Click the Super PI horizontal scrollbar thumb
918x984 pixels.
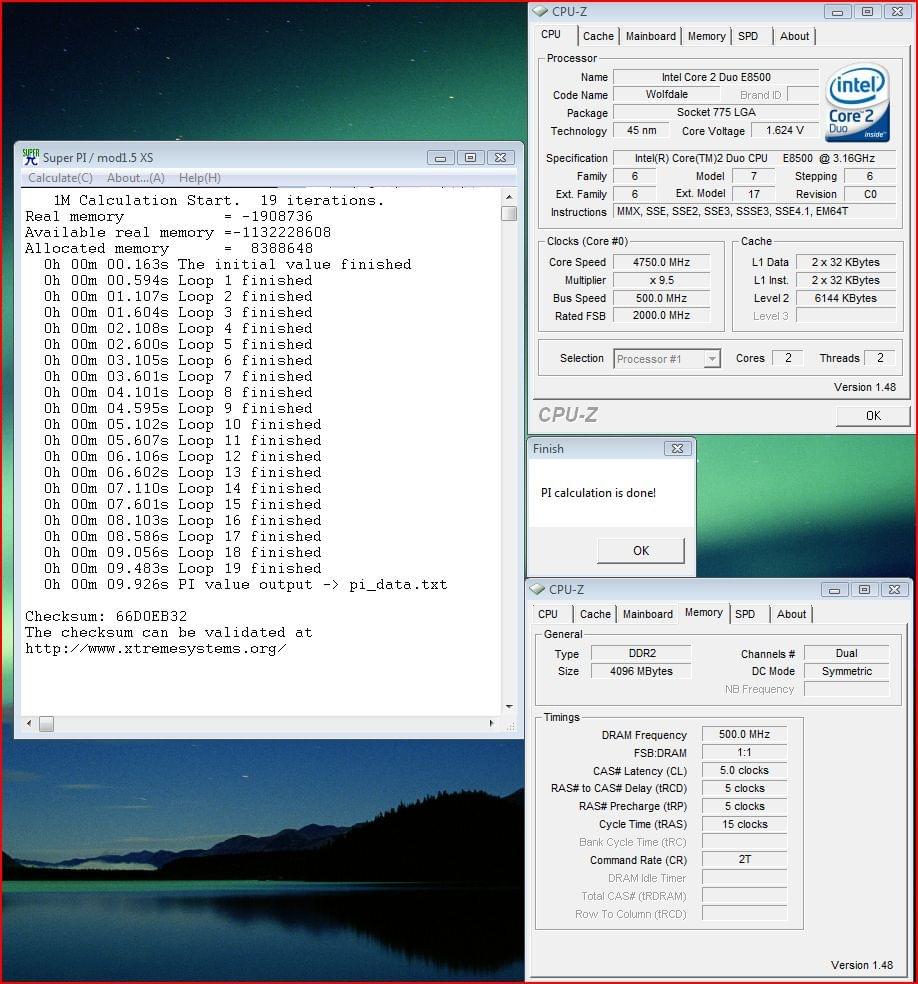(x=46, y=724)
